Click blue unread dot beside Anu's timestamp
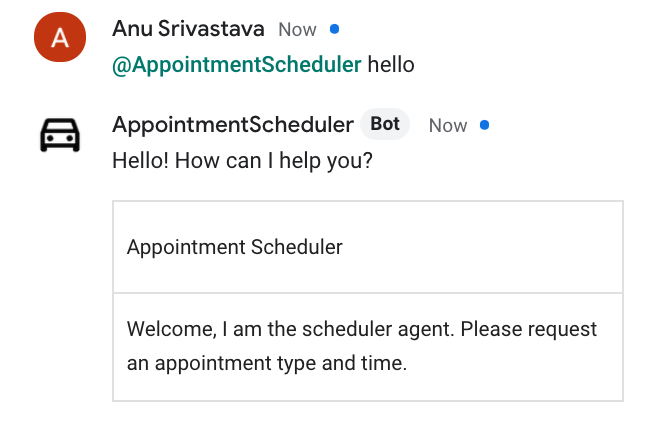Screen dimensions: 664x428 pyautogui.click(x=335, y=29)
